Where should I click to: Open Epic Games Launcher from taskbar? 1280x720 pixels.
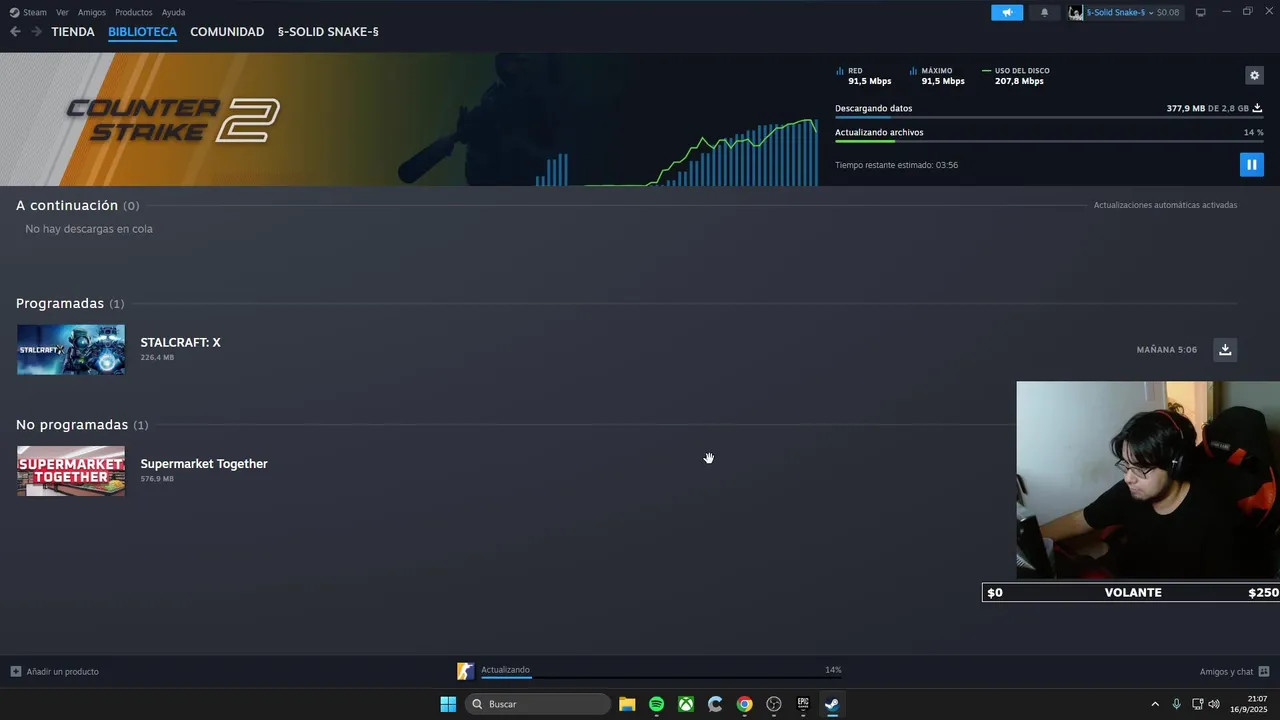click(x=803, y=704)
